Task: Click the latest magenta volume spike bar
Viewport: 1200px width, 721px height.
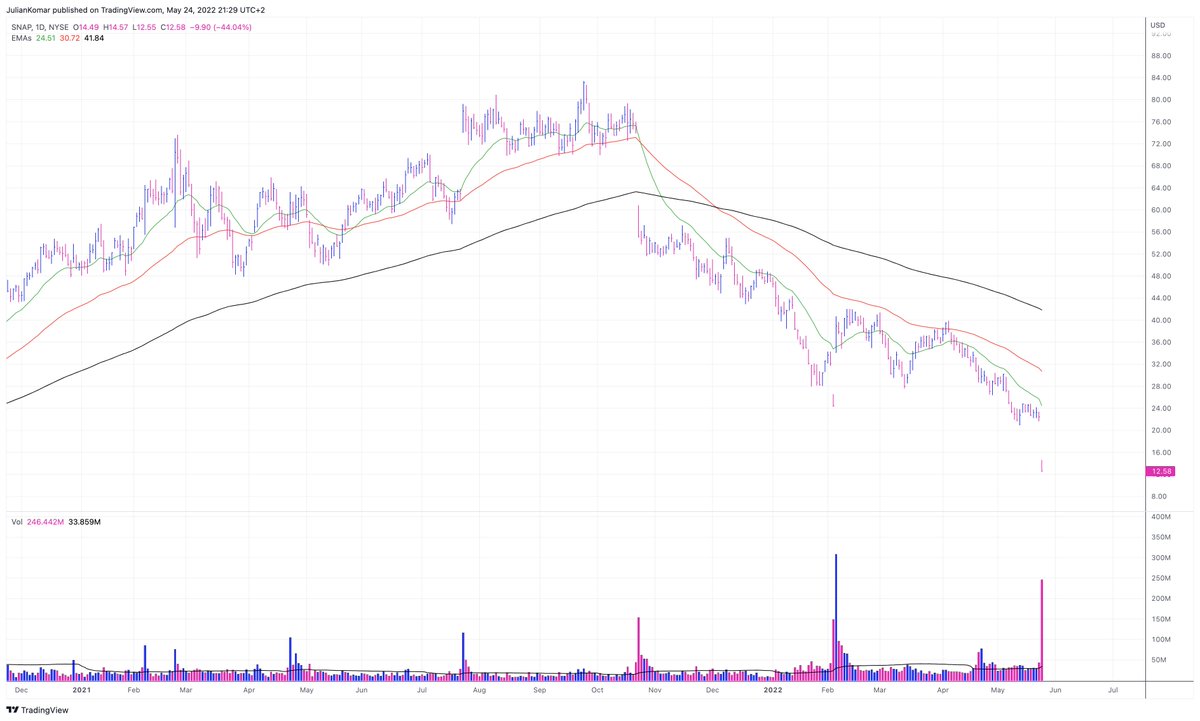Action: coord(1042,630)
